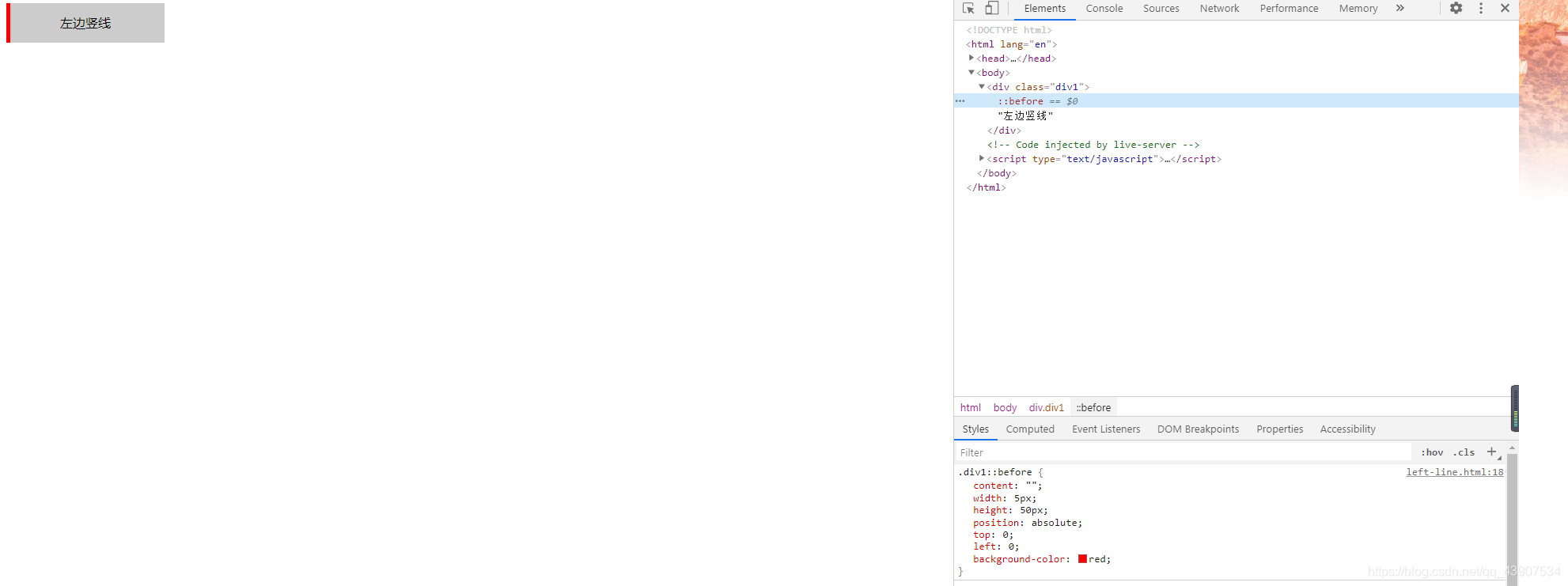Screen dimensions: 1568x586
Task: Open the Performance tab
Action: (1289, 9)
